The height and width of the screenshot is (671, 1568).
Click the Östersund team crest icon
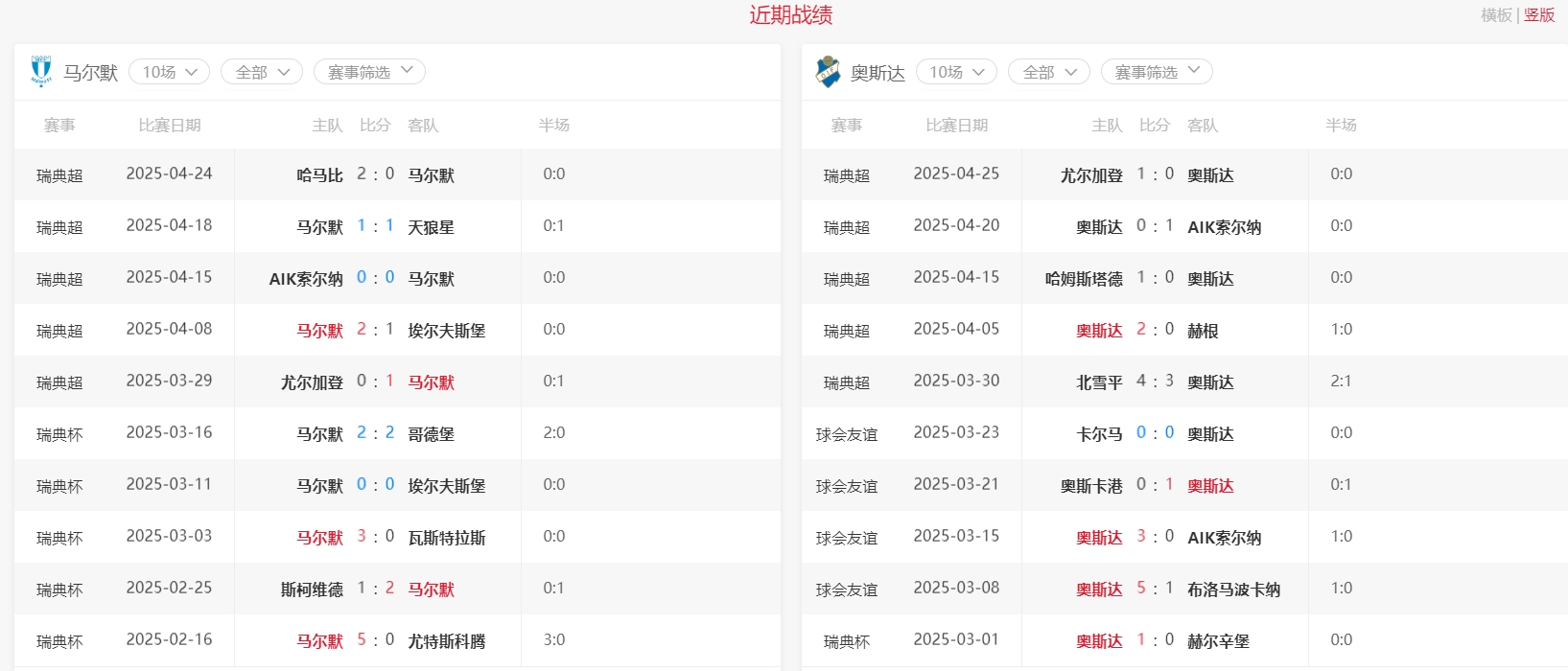tap(828, 71)
